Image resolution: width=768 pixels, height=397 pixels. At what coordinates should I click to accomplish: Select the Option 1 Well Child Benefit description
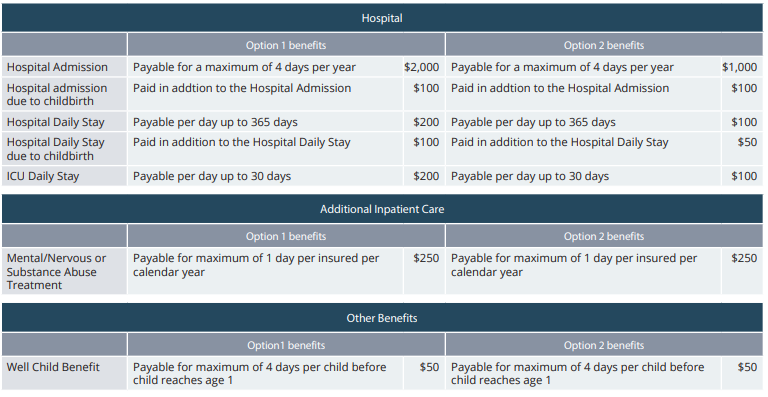click(260, 374)
